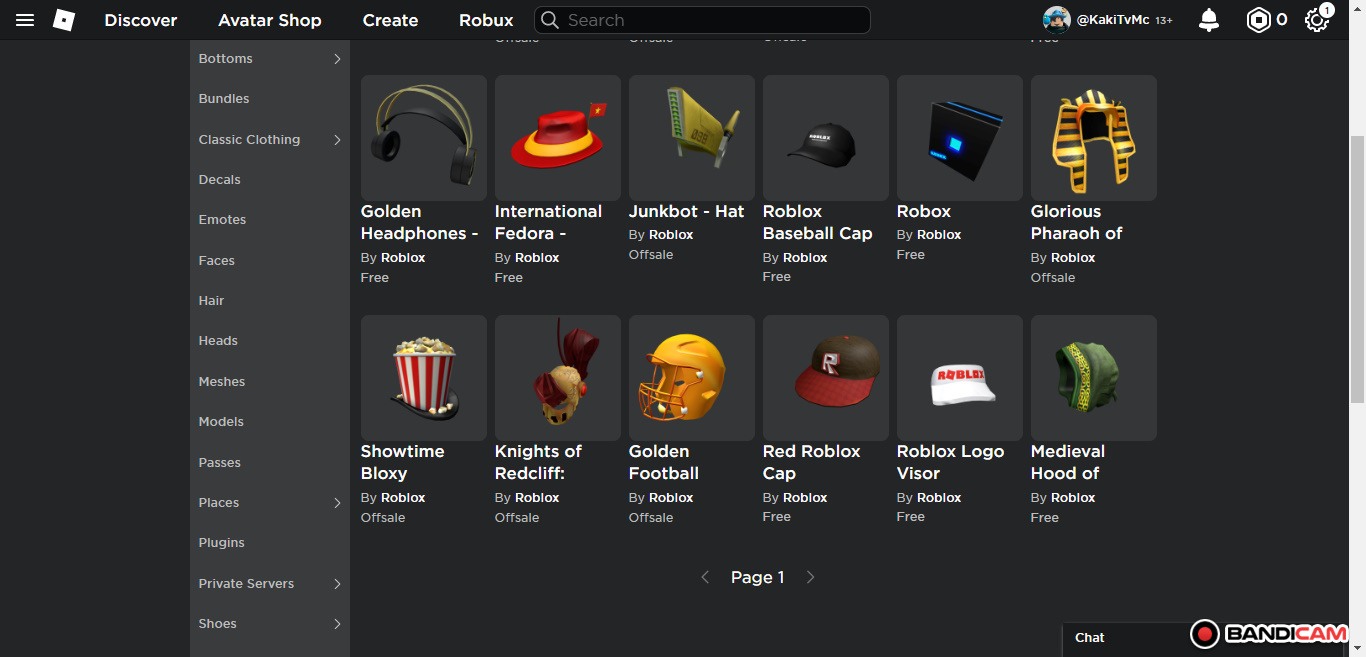Open the settings gear icon

pyautogui.click(x=1316, y=20)
